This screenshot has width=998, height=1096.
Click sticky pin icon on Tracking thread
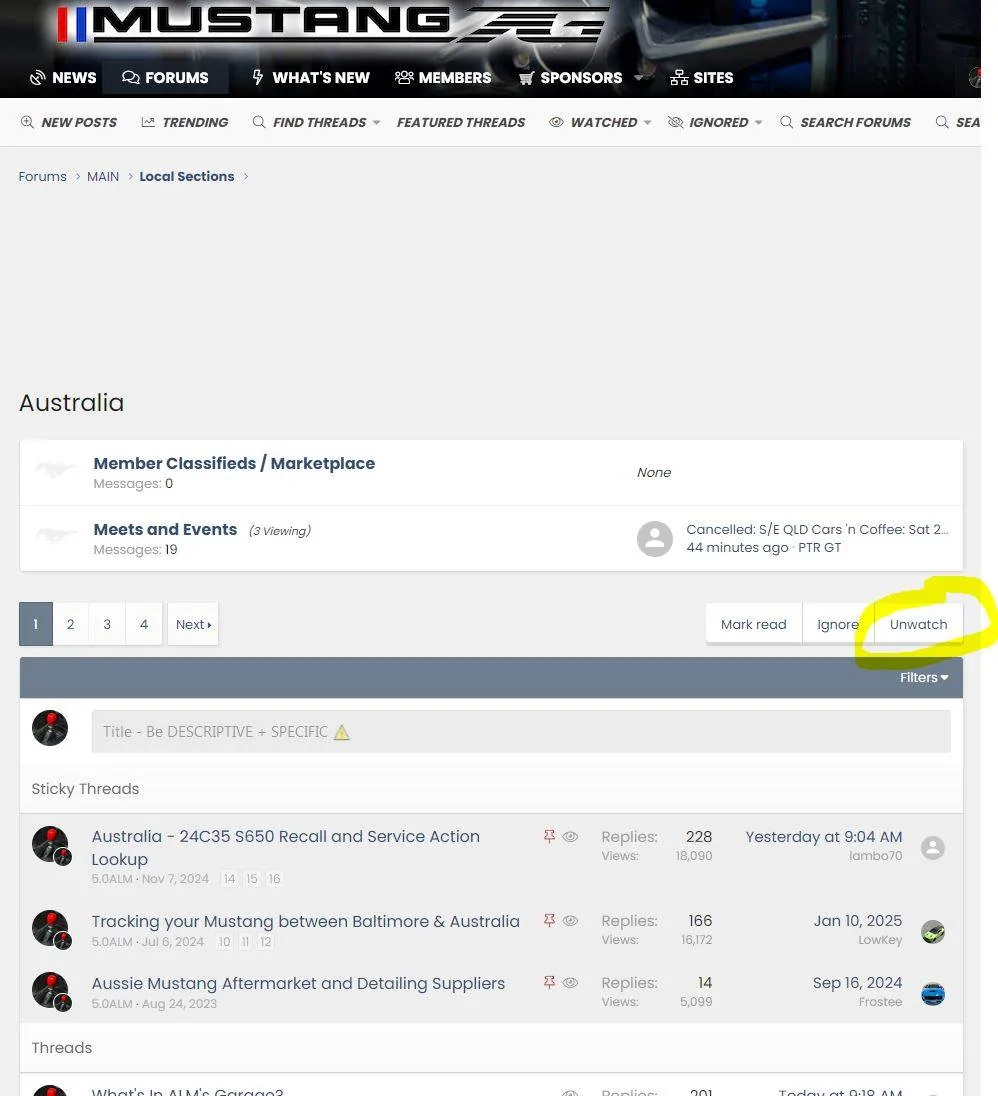[x=549, y=921]
